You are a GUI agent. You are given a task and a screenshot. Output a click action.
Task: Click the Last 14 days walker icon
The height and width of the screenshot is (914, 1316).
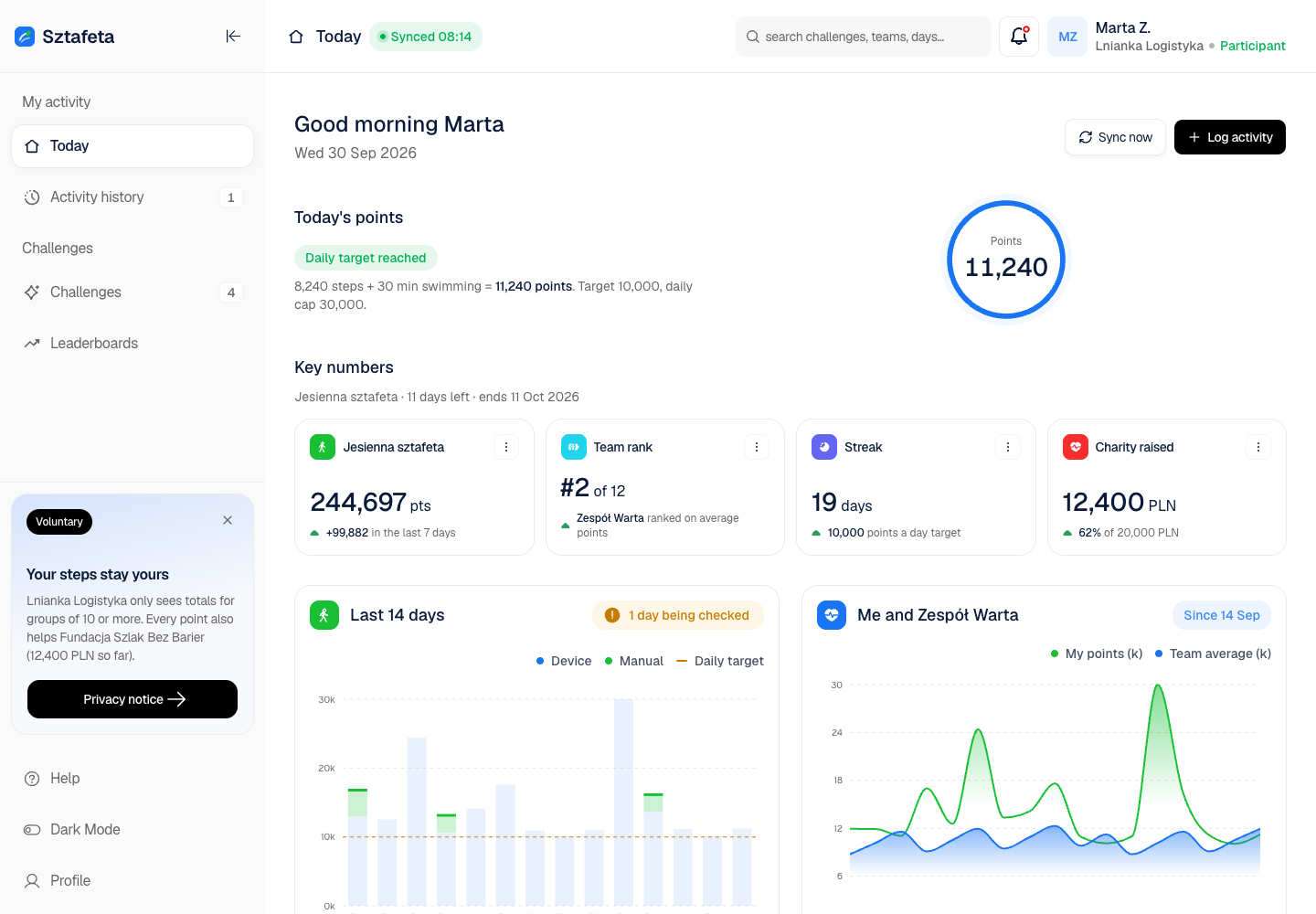click(x=324, y=615)
